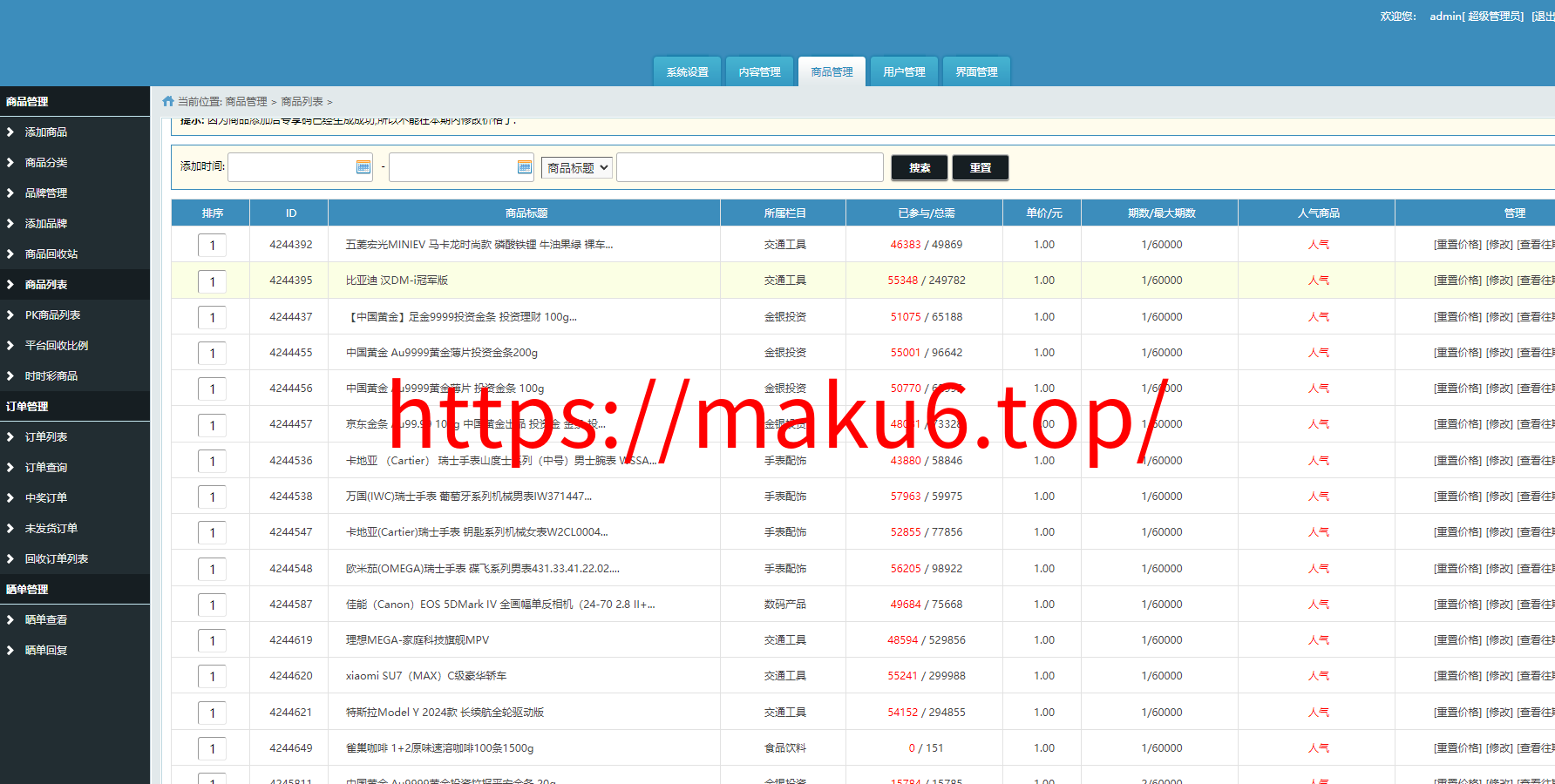The width and height of the screenshot is (1555, 784).
Task: Open the 商品标题 search field dropdown
Action: click(x=577, y=167)
